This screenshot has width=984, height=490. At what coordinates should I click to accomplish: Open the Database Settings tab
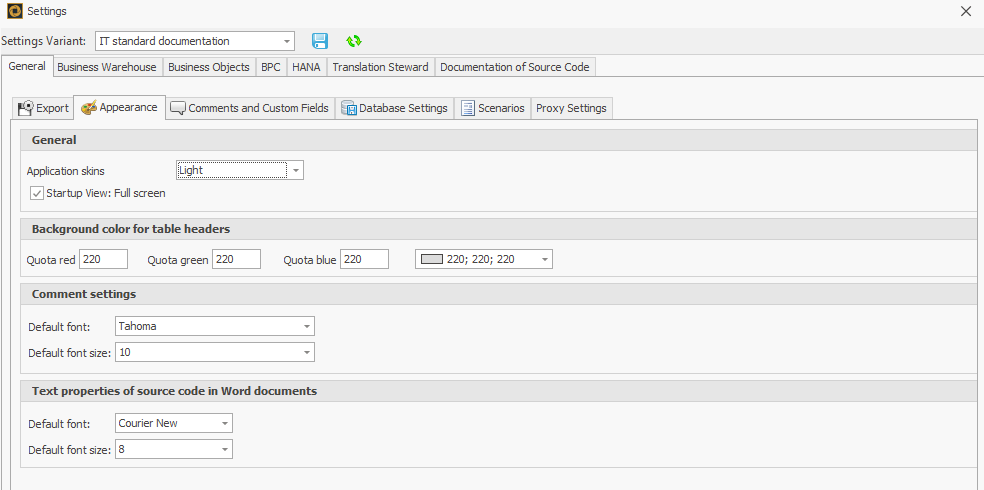pyautogui.click(x=394, y=108)
